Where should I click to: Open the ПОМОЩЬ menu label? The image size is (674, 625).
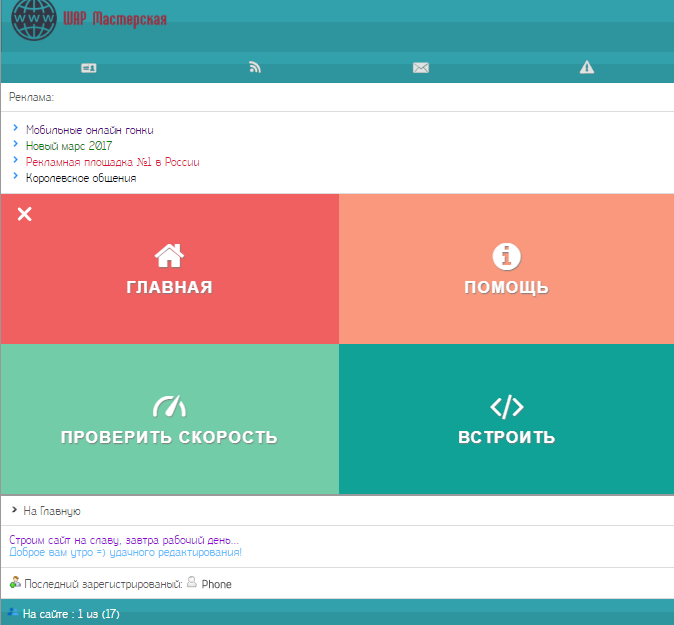507,288
